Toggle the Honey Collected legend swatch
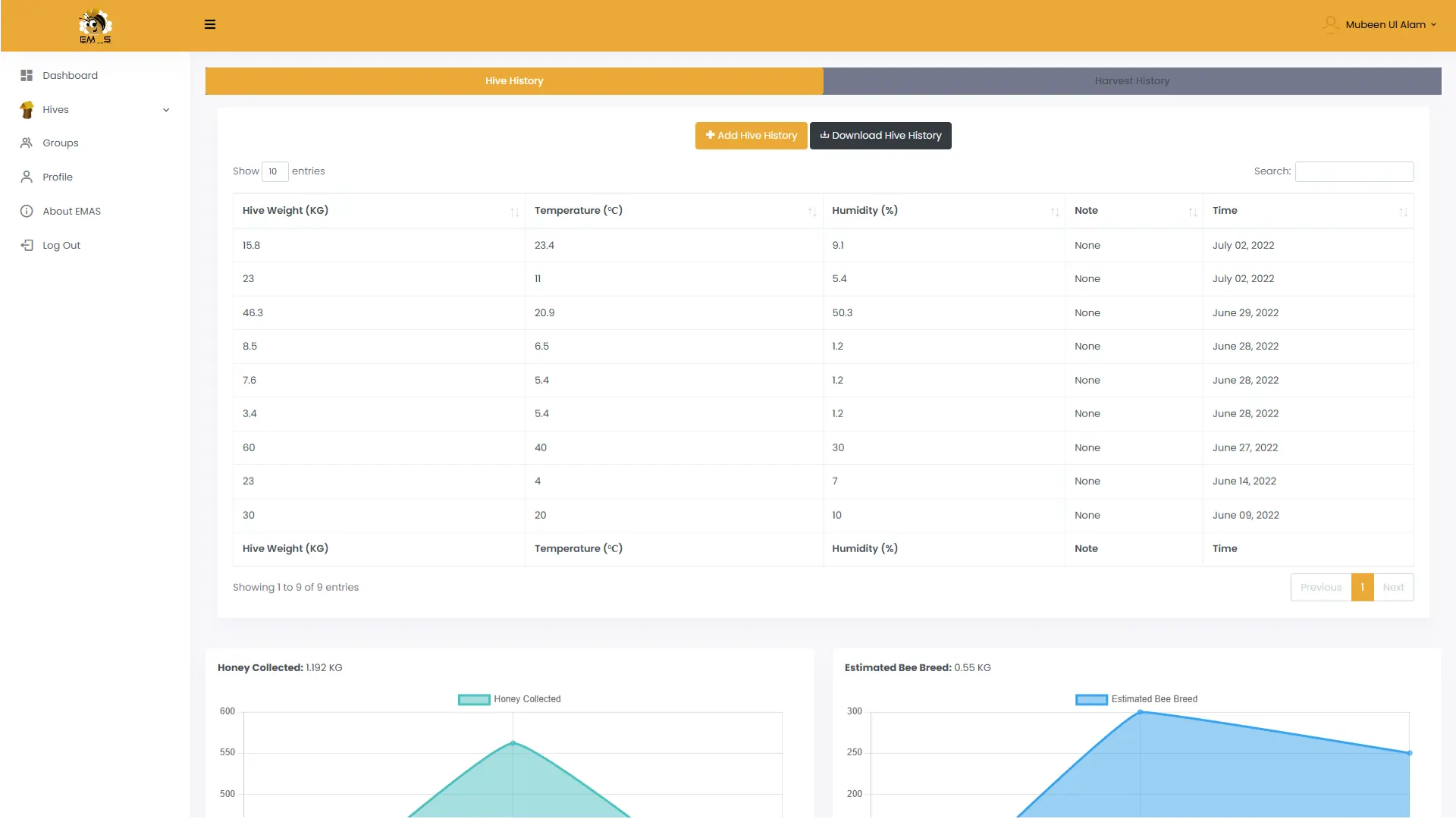Viewport: 1456px width, 819px height. tap(474, 699)
